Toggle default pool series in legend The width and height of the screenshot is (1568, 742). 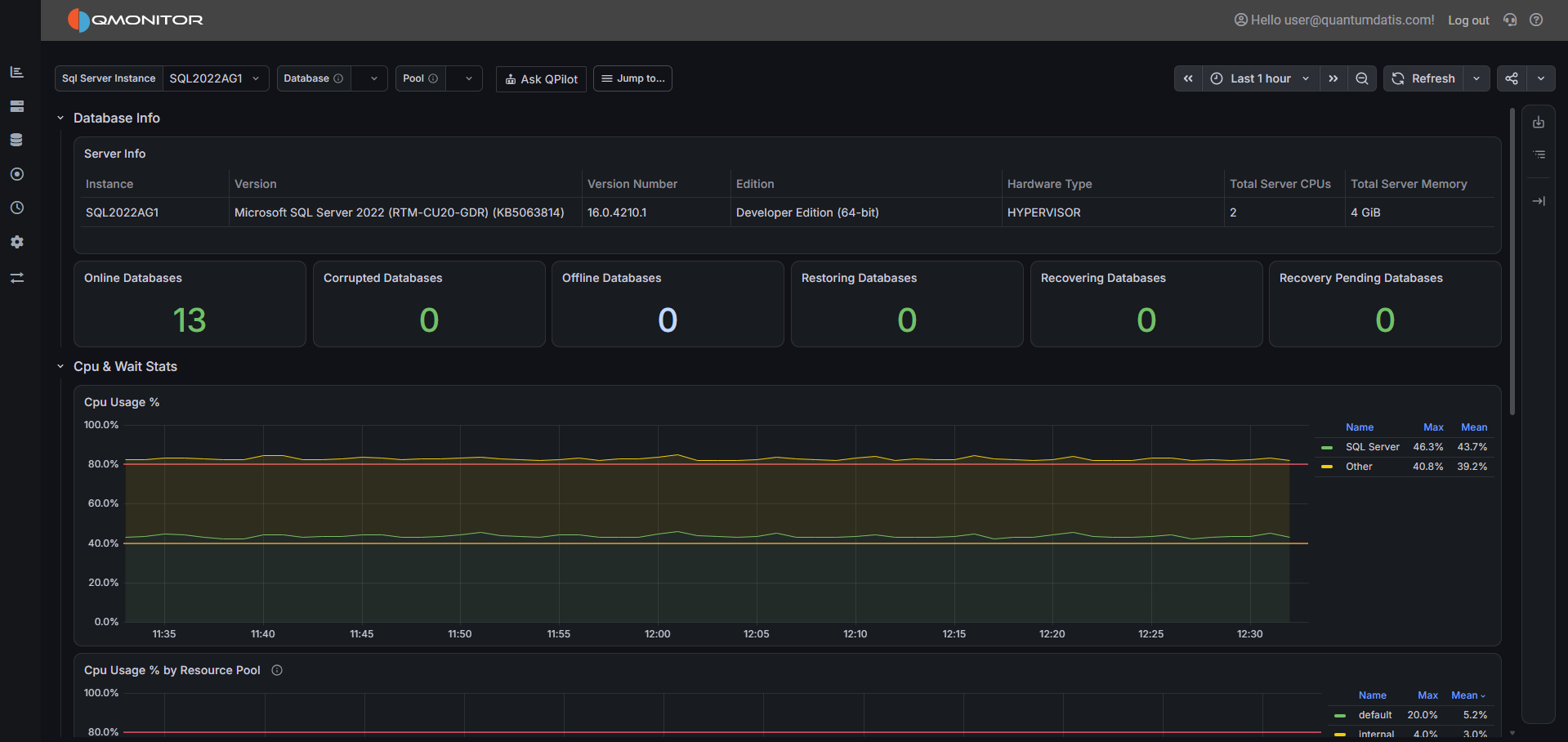(x=1375, y=715)
